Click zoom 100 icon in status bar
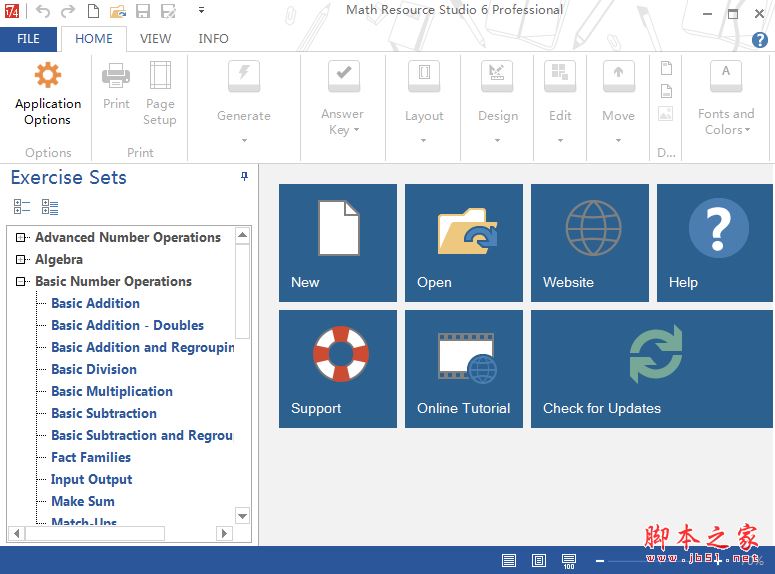The height and width of the screenshot is (574, 775). point(569,561)
